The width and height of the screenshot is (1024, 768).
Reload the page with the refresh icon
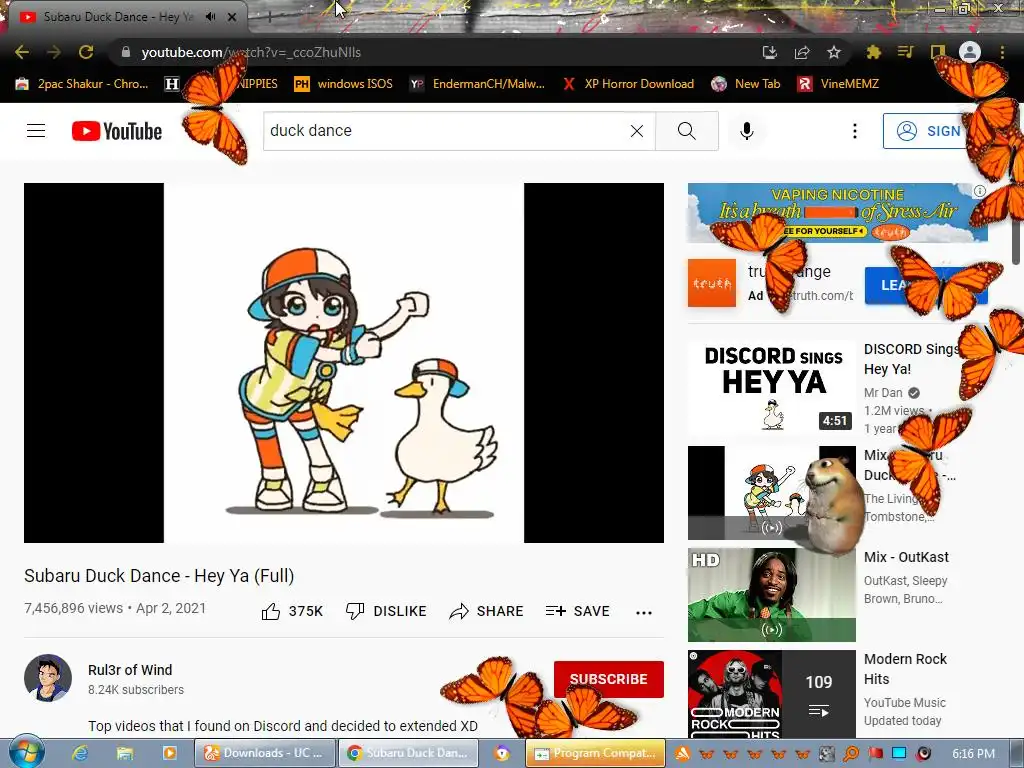click(86, 52)
